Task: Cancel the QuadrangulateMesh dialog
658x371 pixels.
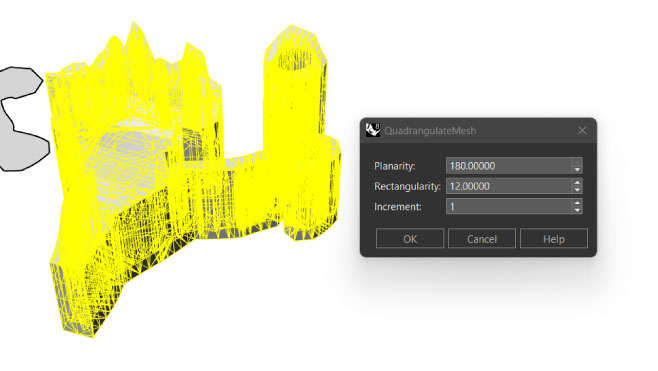Action: pyautogui.click(x=482, y=239)
